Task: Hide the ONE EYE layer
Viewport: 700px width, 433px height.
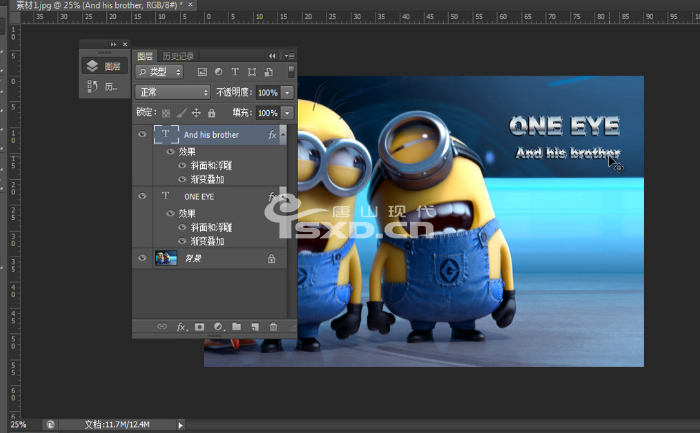Action: (142, 196)
